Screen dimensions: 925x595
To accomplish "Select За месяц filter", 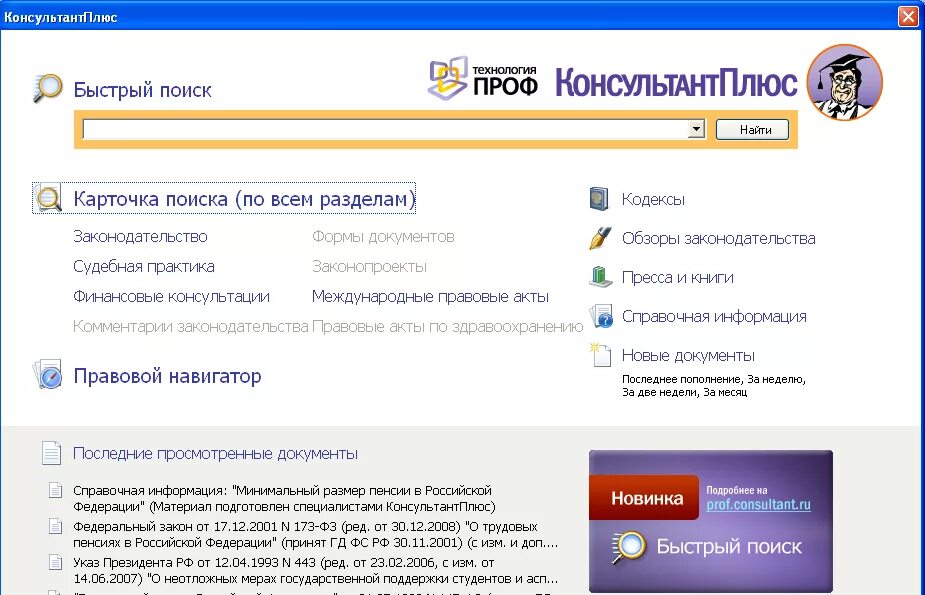I will tap(725, 392).
